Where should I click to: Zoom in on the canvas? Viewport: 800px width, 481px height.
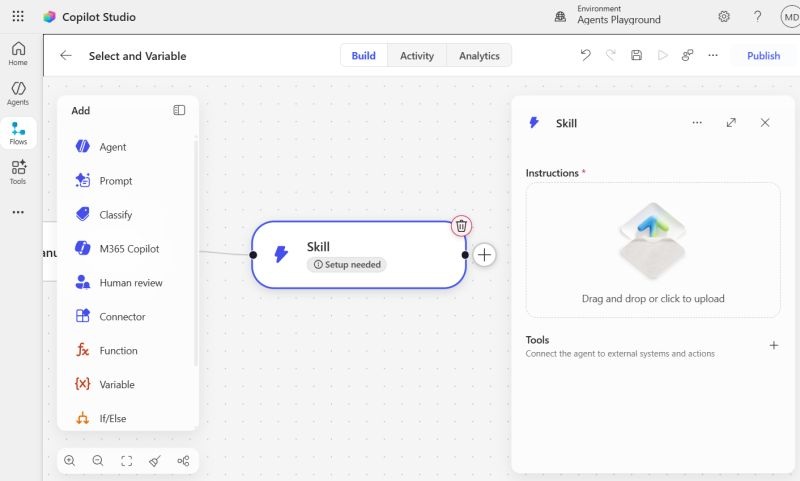(x=70, y=461)
